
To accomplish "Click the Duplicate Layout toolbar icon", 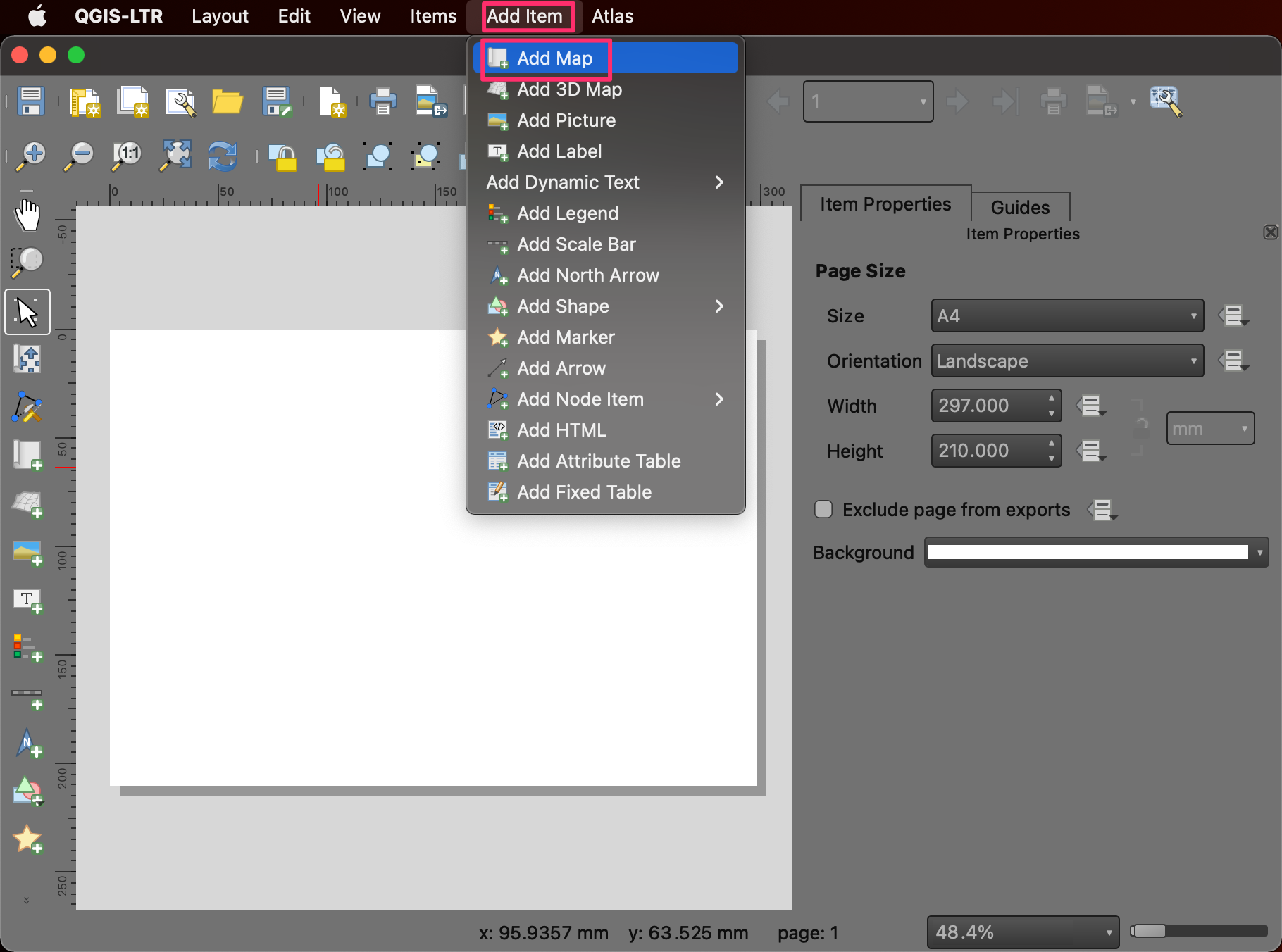I will coord(133,101).
